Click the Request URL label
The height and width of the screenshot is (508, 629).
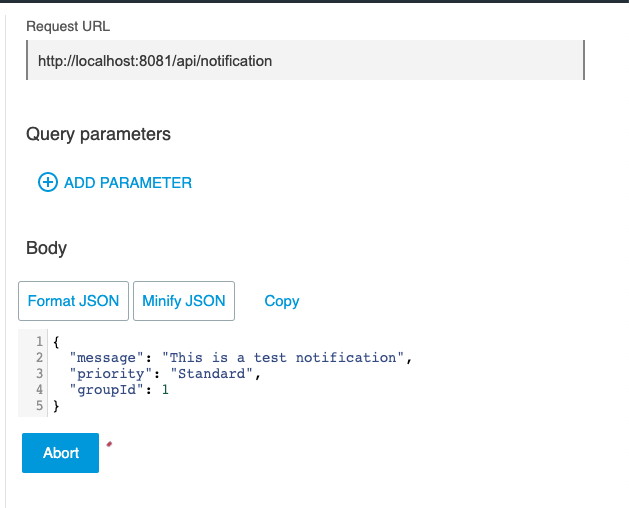pyautogui.click(x=66, y=25)
